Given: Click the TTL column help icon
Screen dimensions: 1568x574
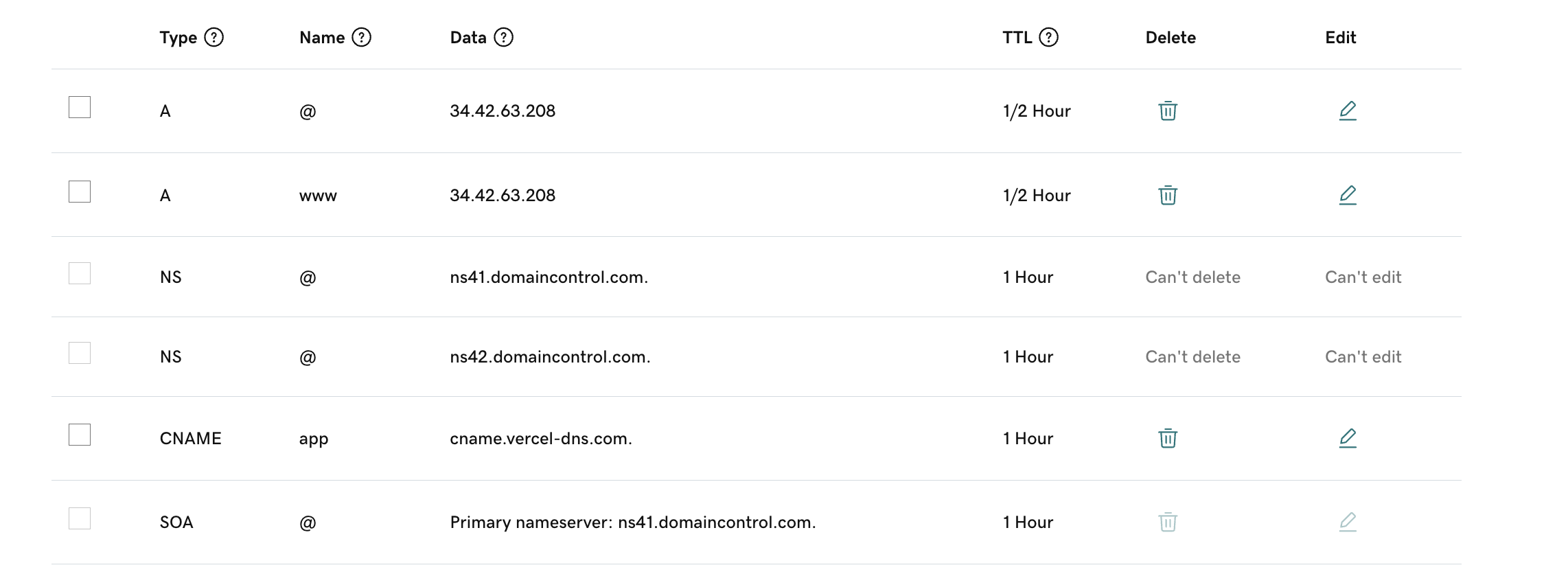Looking at the screenshot, I should [x=1048, y=37].
